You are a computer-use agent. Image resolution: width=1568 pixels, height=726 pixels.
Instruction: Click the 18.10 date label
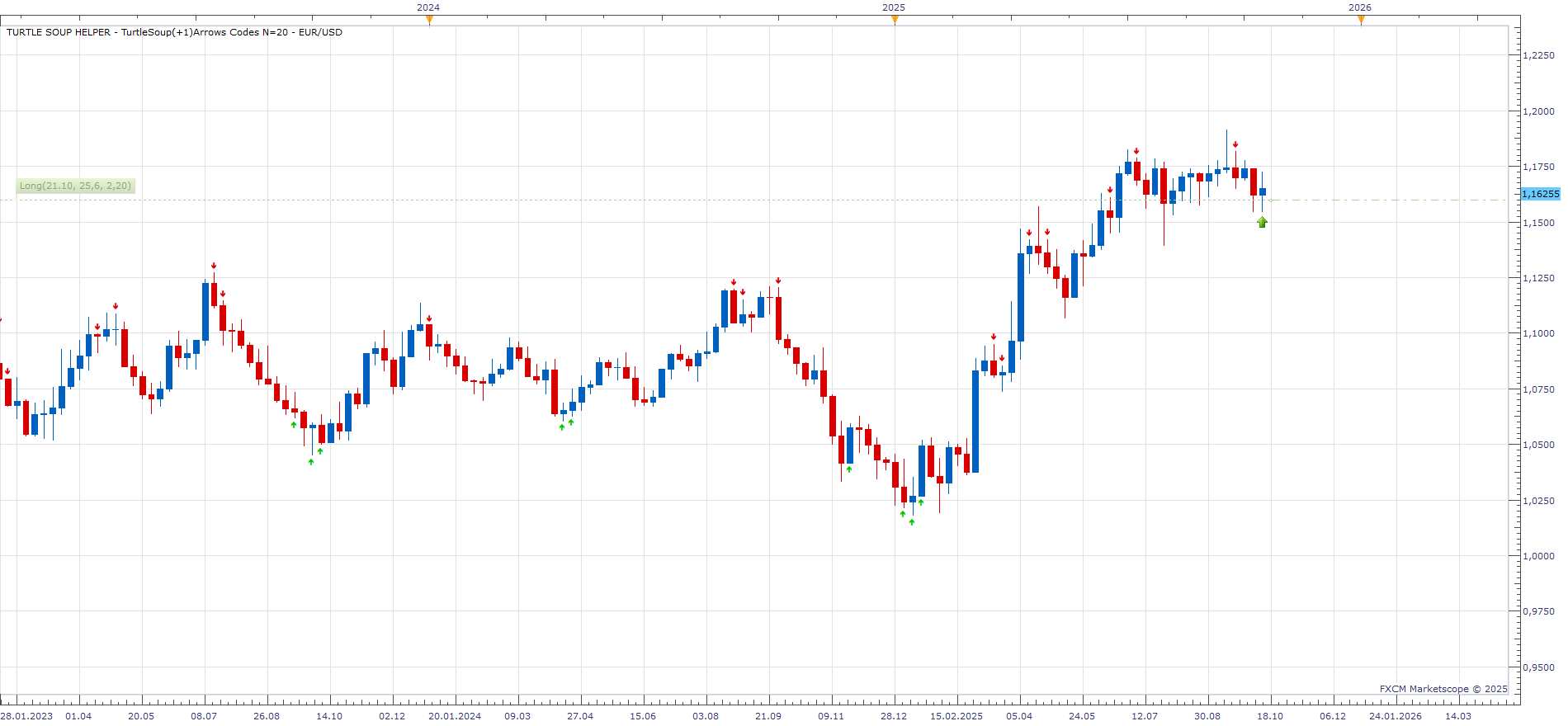(1270, 716)
